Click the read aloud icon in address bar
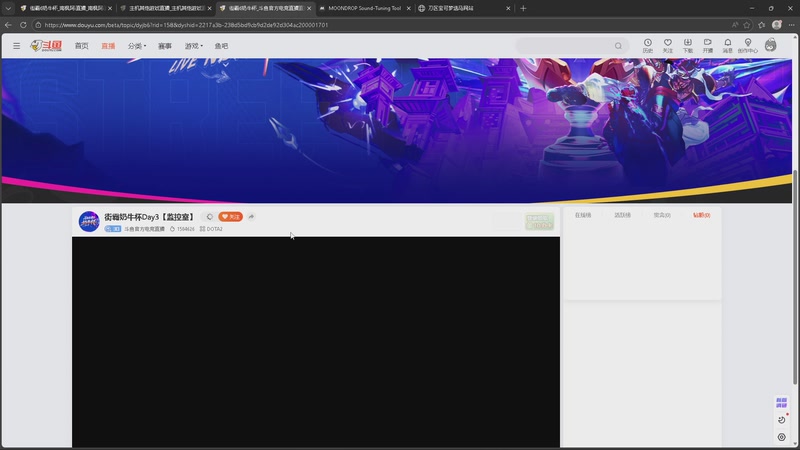Viewport: 800px width, 450px height. 735,24
